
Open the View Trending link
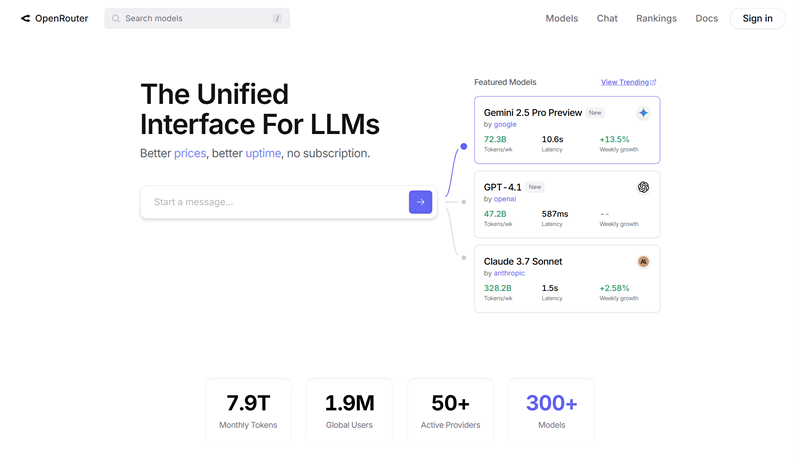coord(624,82)
